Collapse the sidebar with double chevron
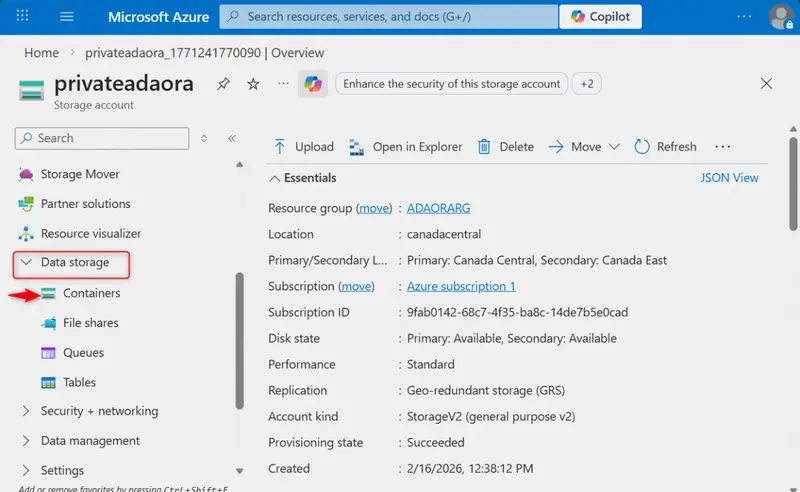This screenshot has height=492, width=800. 232,138
